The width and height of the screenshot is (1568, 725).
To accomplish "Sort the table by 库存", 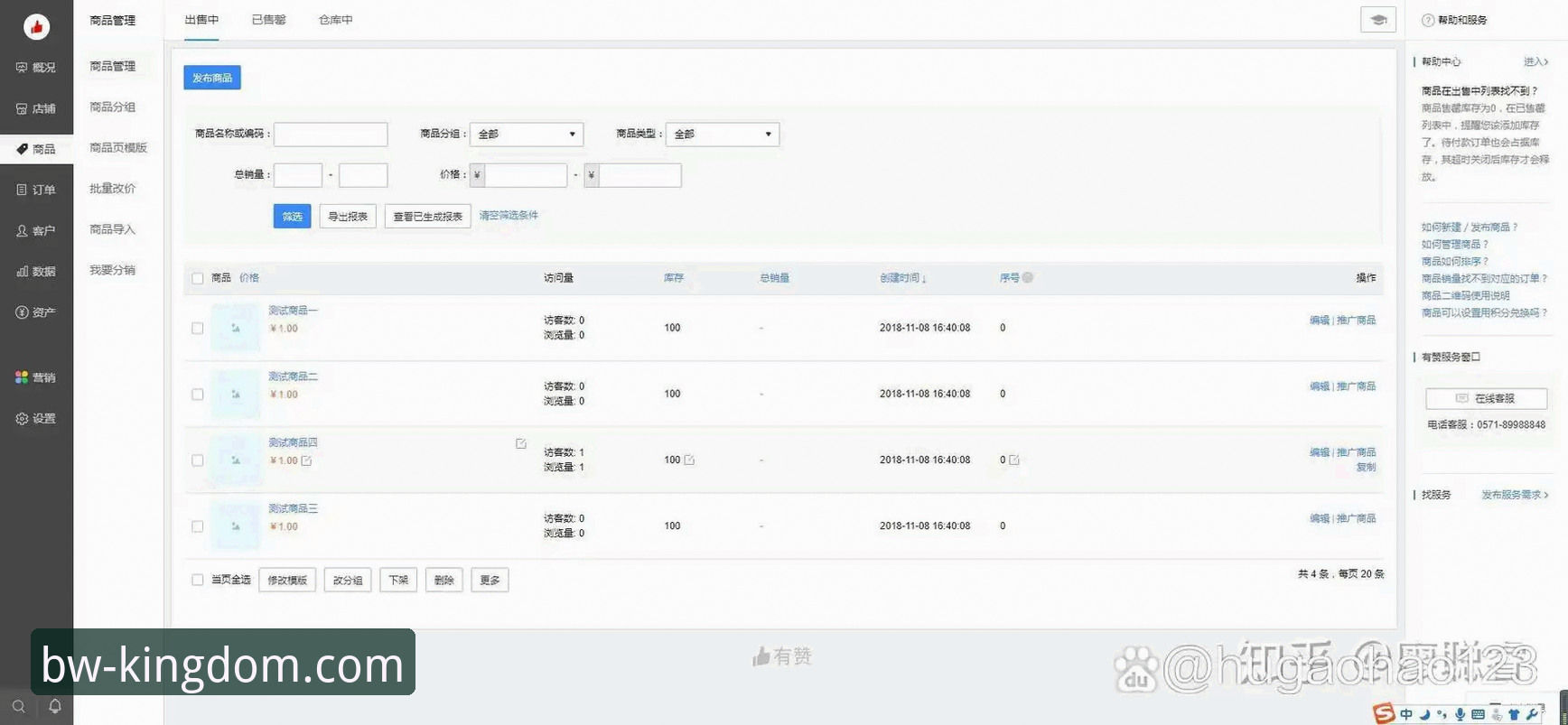I will 674,278.
